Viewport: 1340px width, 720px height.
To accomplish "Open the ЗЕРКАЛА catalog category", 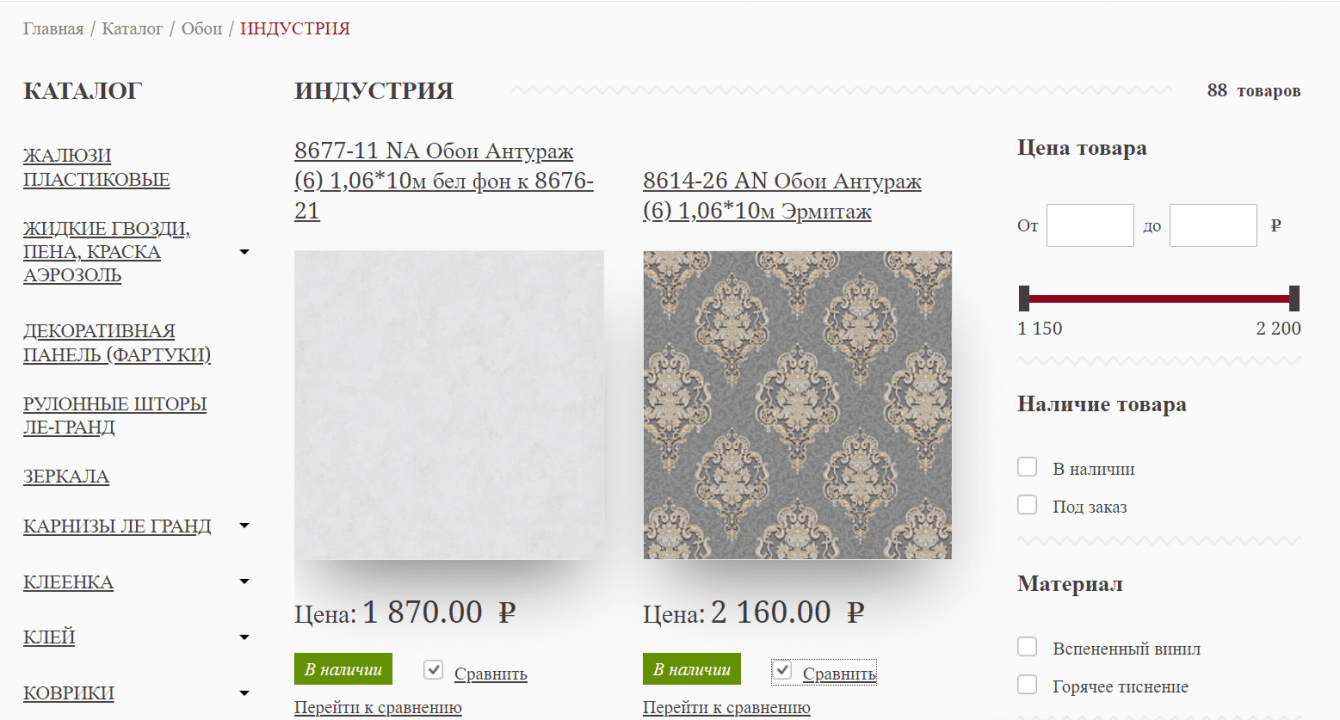I will (66, 477).
